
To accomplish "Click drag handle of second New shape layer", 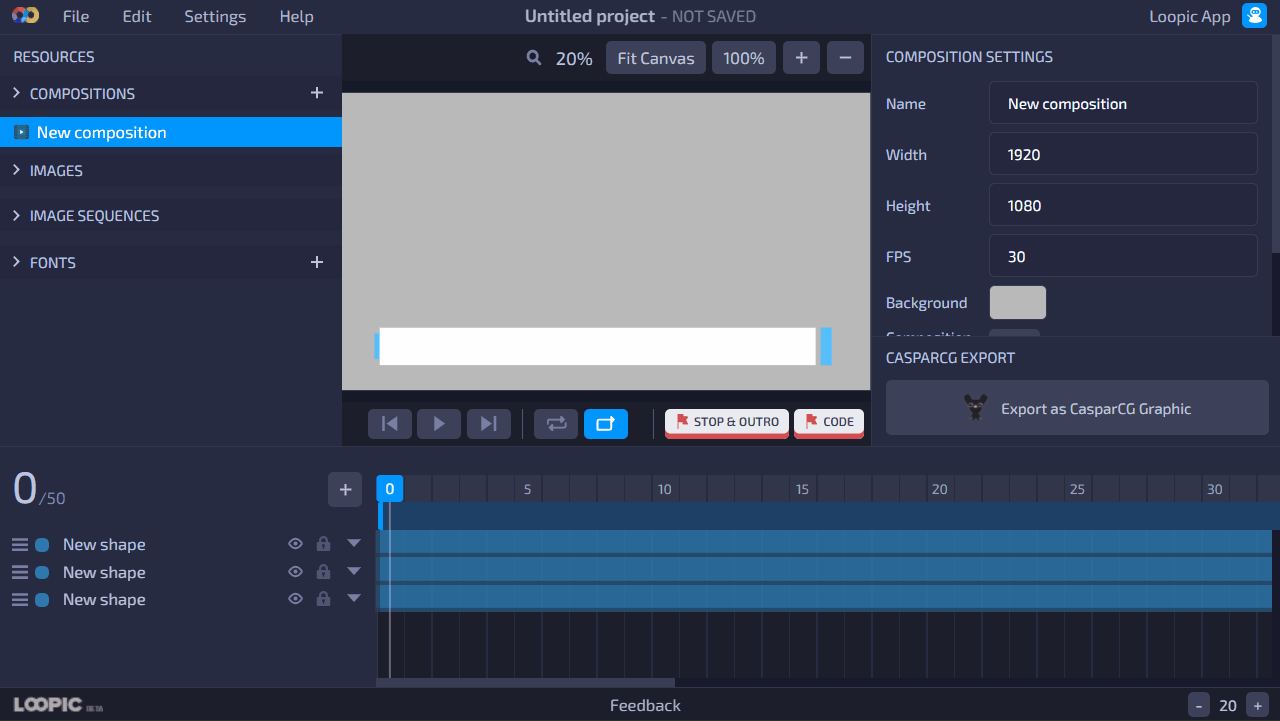I will point(20,572).
